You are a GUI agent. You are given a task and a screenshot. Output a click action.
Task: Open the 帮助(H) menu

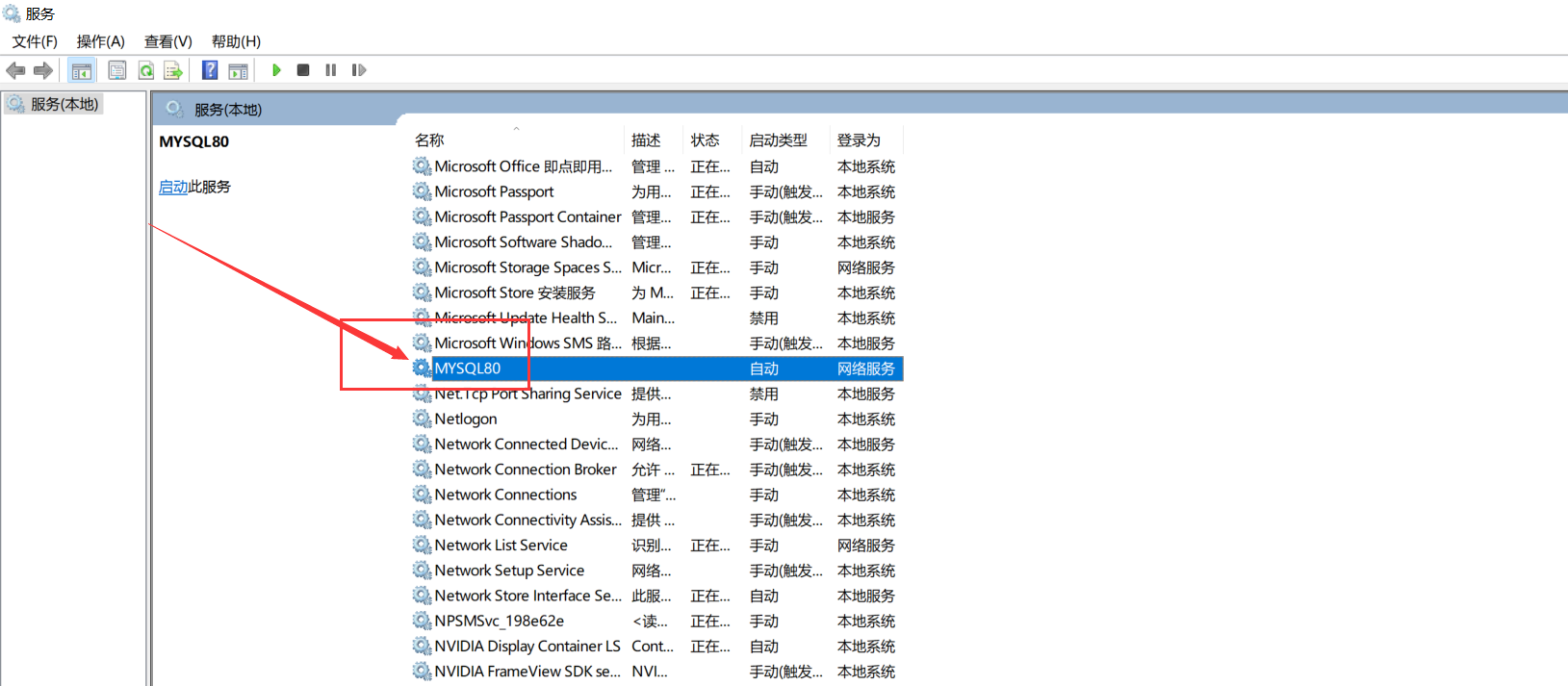236,41
